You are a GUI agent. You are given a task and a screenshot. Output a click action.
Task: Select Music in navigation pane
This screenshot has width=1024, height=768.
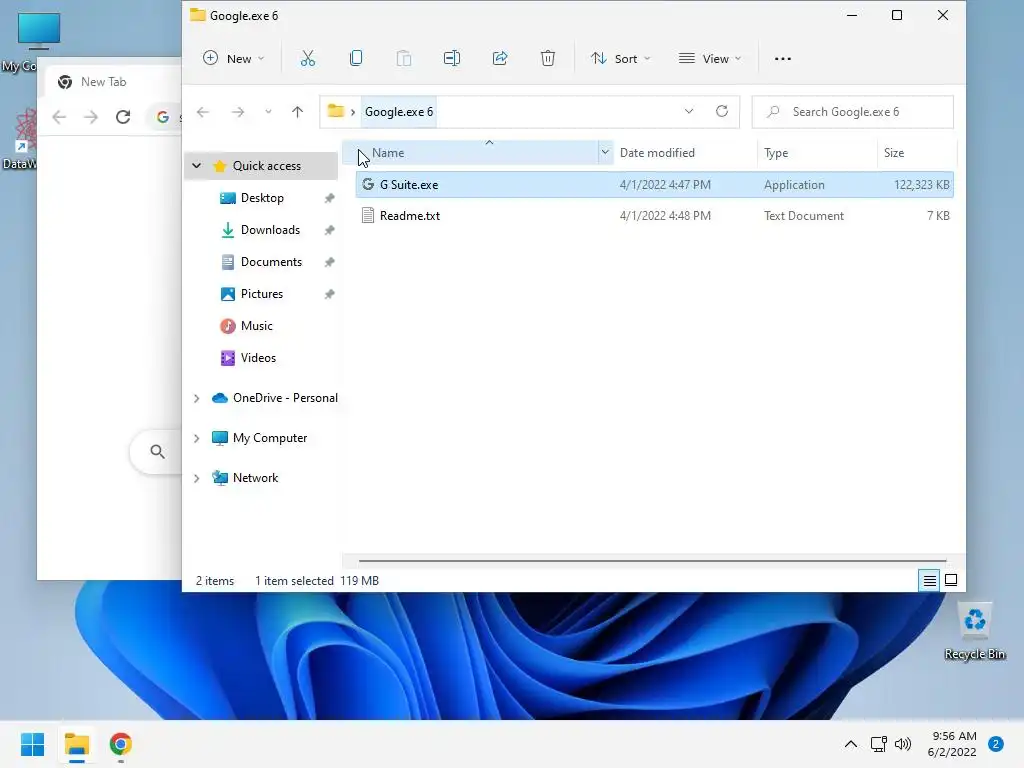[x=257, y=326]
